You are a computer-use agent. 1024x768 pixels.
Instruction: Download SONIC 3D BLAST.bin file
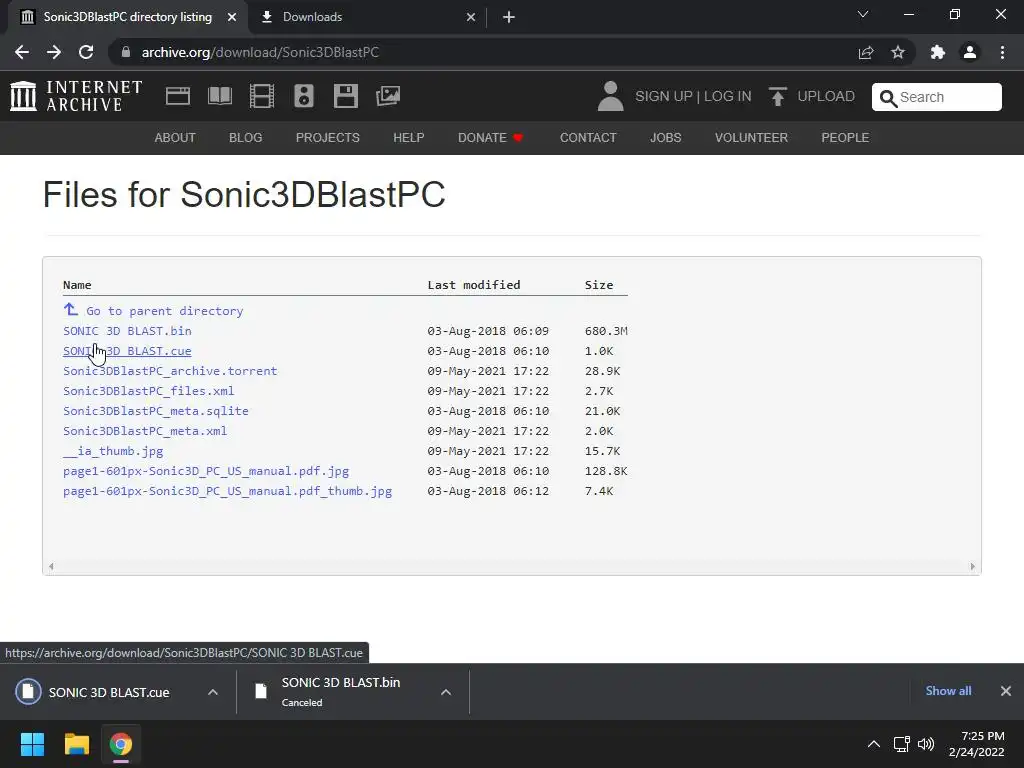point(127,331)
